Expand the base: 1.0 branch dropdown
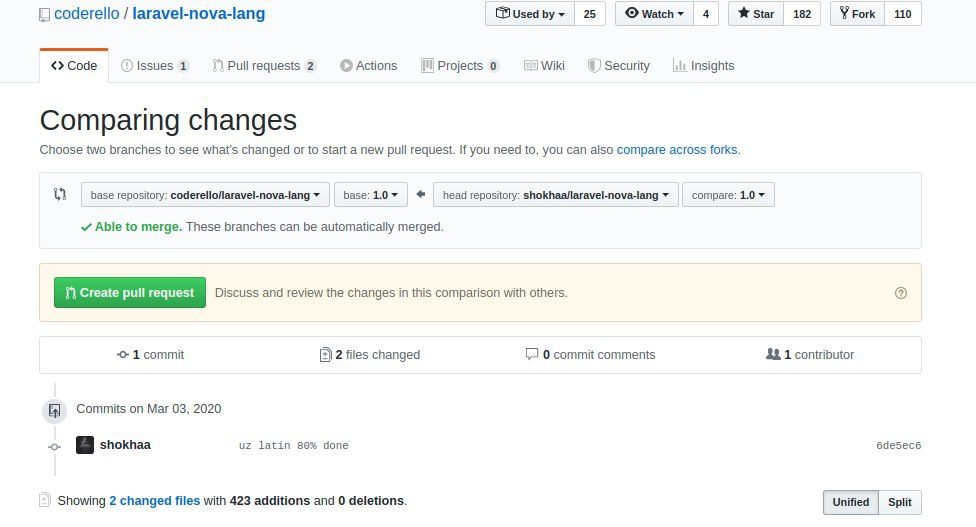This screenshot has width=976, height=527. tap(371, 195)
